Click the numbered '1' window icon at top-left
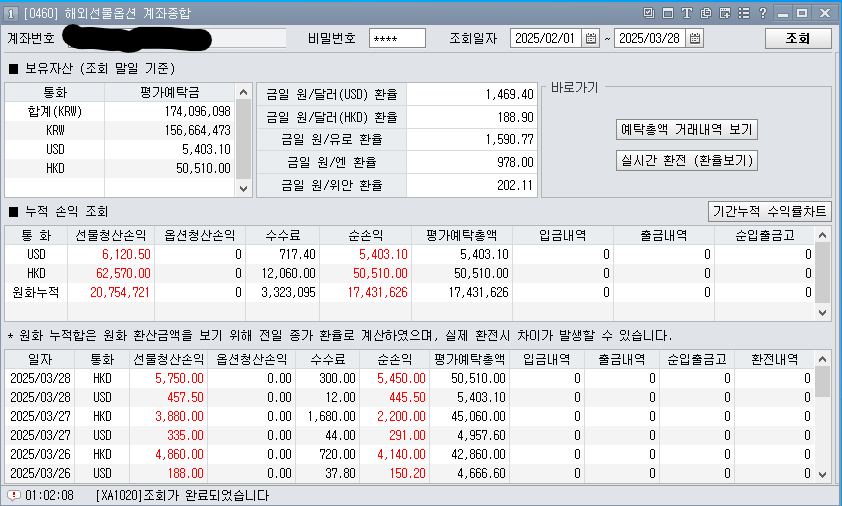 [11, 13]
